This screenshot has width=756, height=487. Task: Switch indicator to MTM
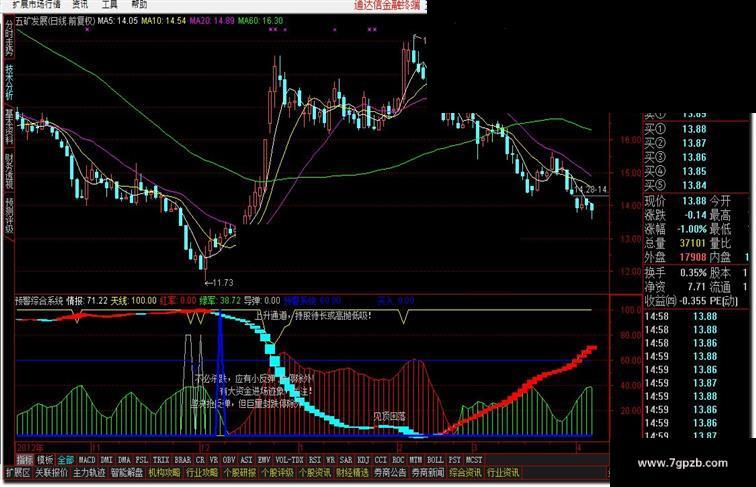416,460
